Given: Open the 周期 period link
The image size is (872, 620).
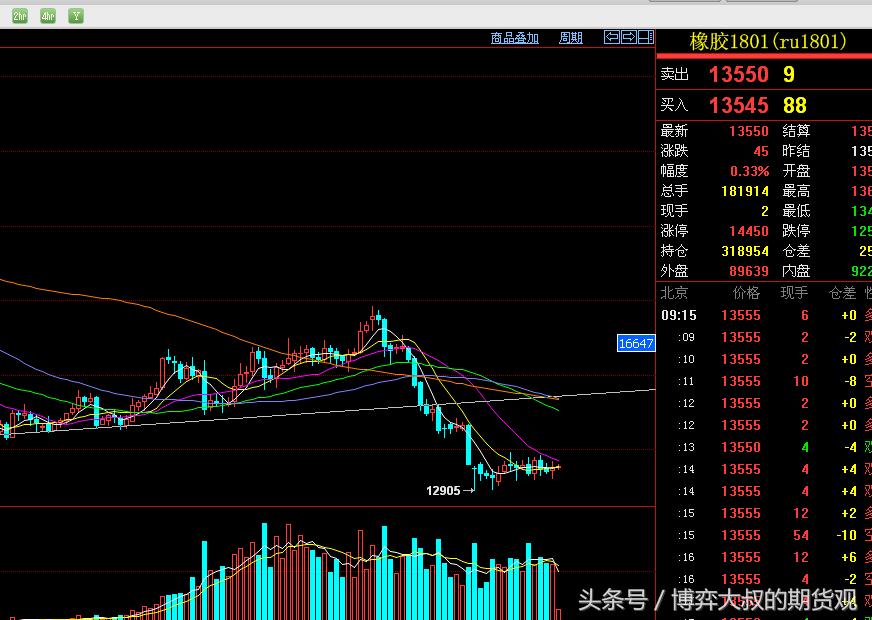Looking at the screenshot, I should [x=571, y=38].
